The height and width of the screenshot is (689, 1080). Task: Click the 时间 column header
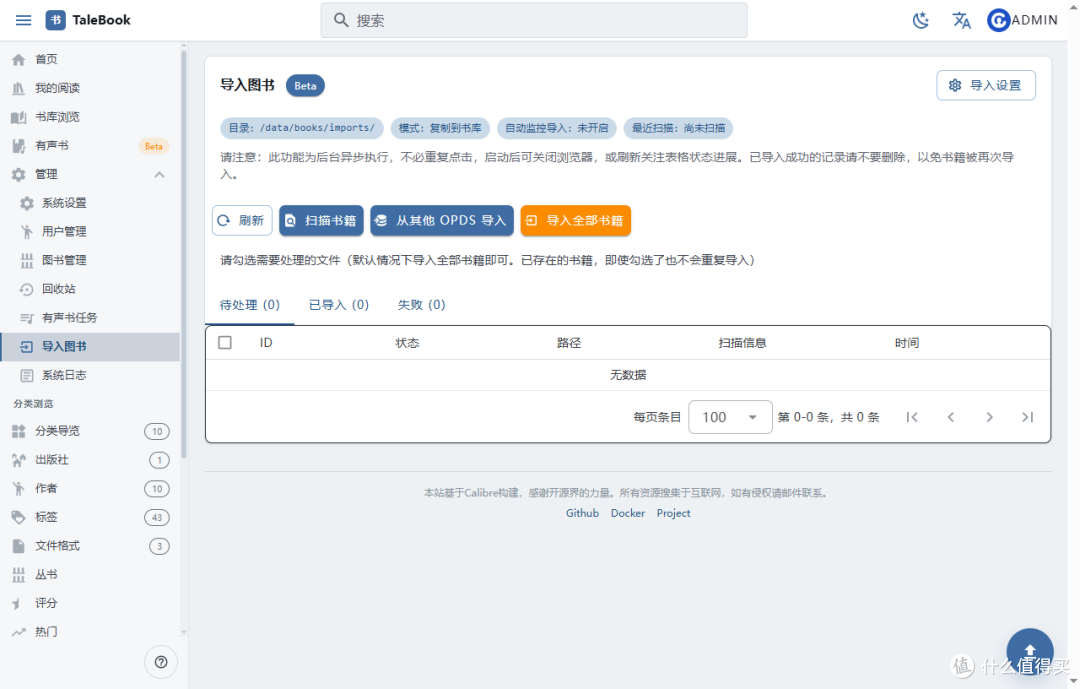pyautogui.click(x=907, y=343)
